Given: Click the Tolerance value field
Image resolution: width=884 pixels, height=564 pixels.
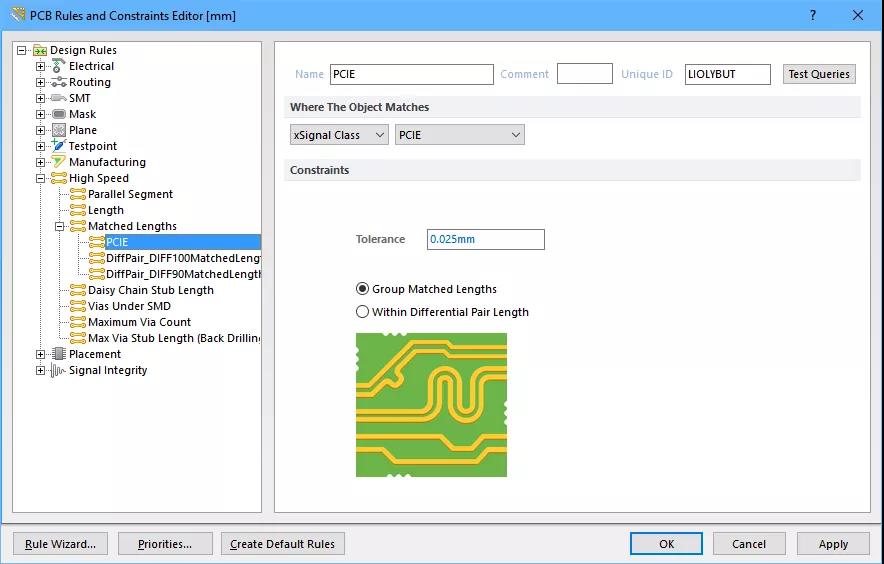Looking at the screenshot, I should coord(485,239).
